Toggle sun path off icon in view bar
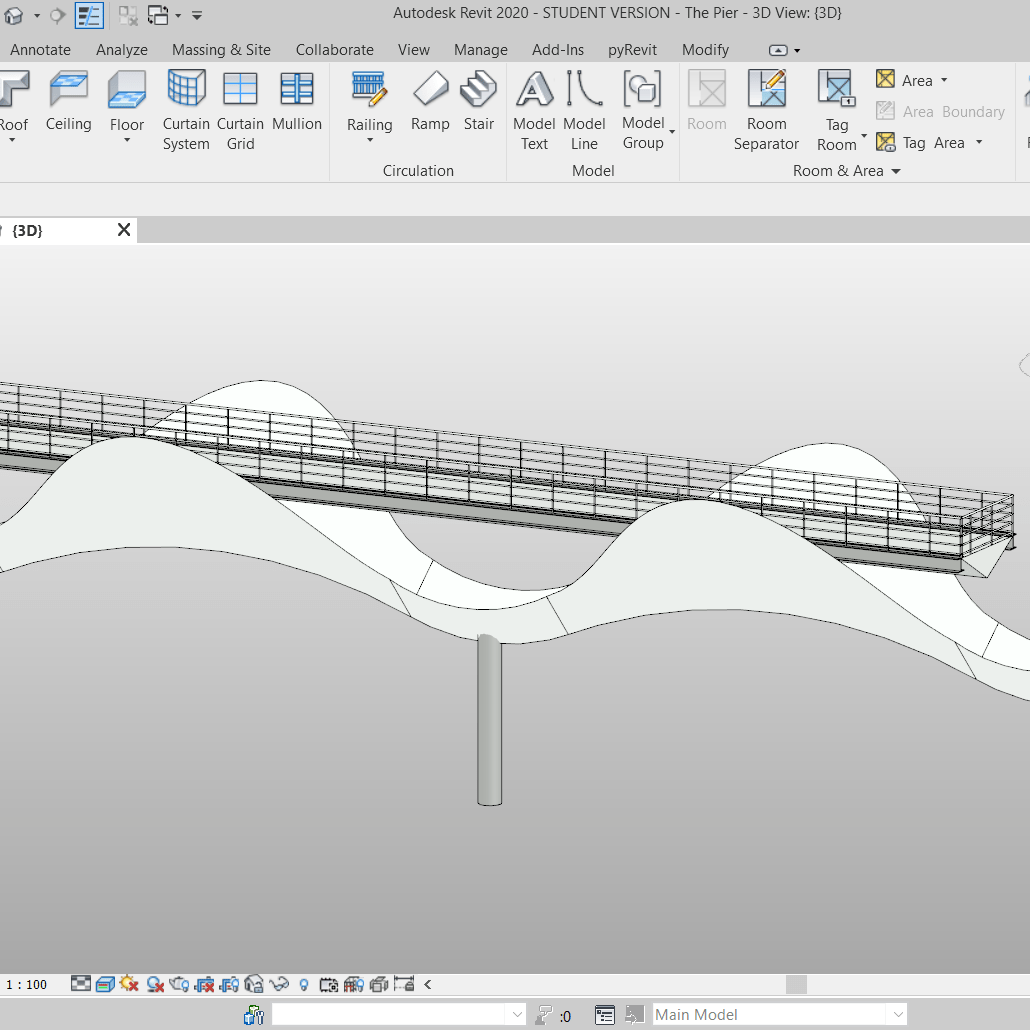The width and height of the screenshot is (1030, 1030). (x=129, y=984)
